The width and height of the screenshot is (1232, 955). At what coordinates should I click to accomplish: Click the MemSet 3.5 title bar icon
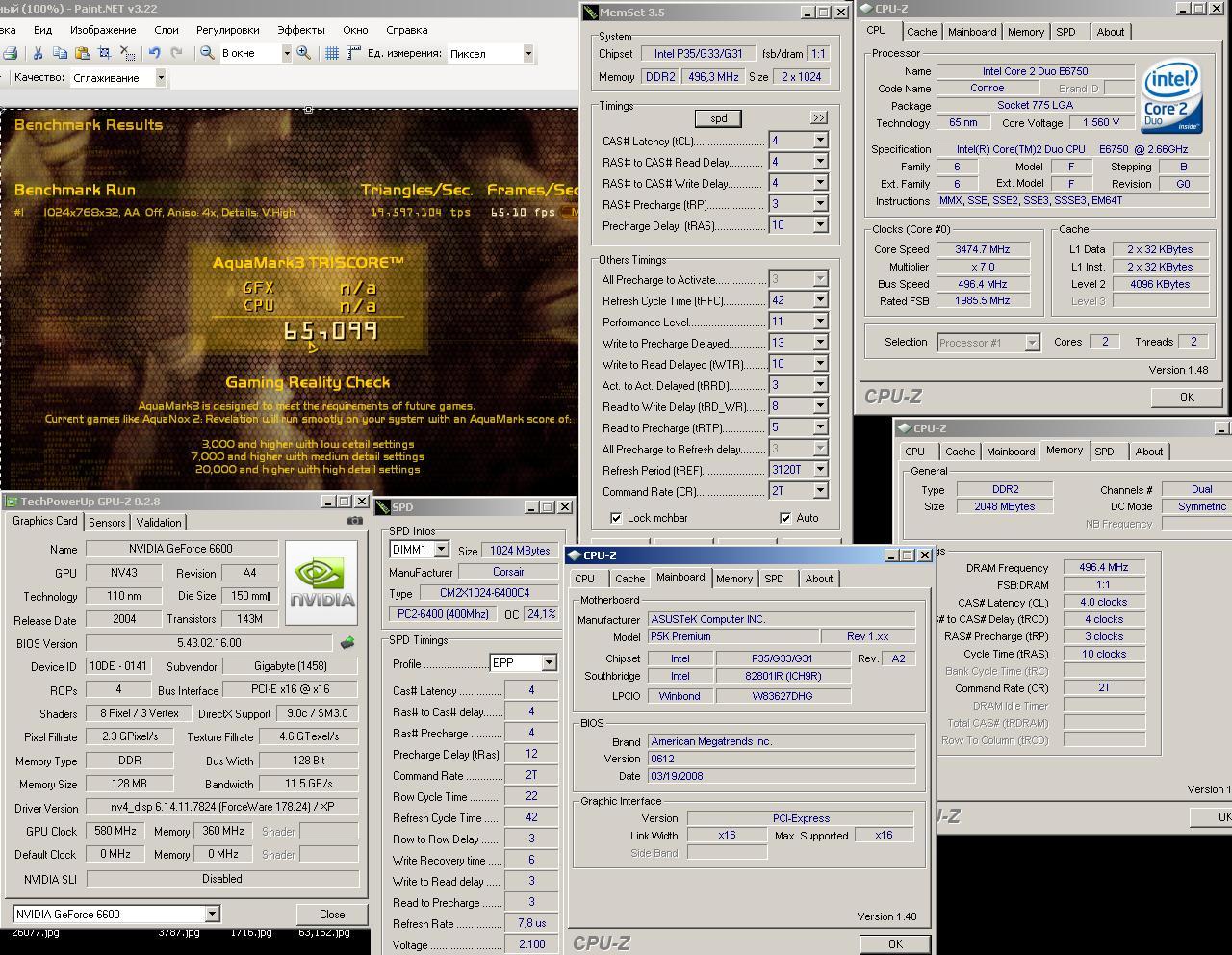click(x=591, y=13)
